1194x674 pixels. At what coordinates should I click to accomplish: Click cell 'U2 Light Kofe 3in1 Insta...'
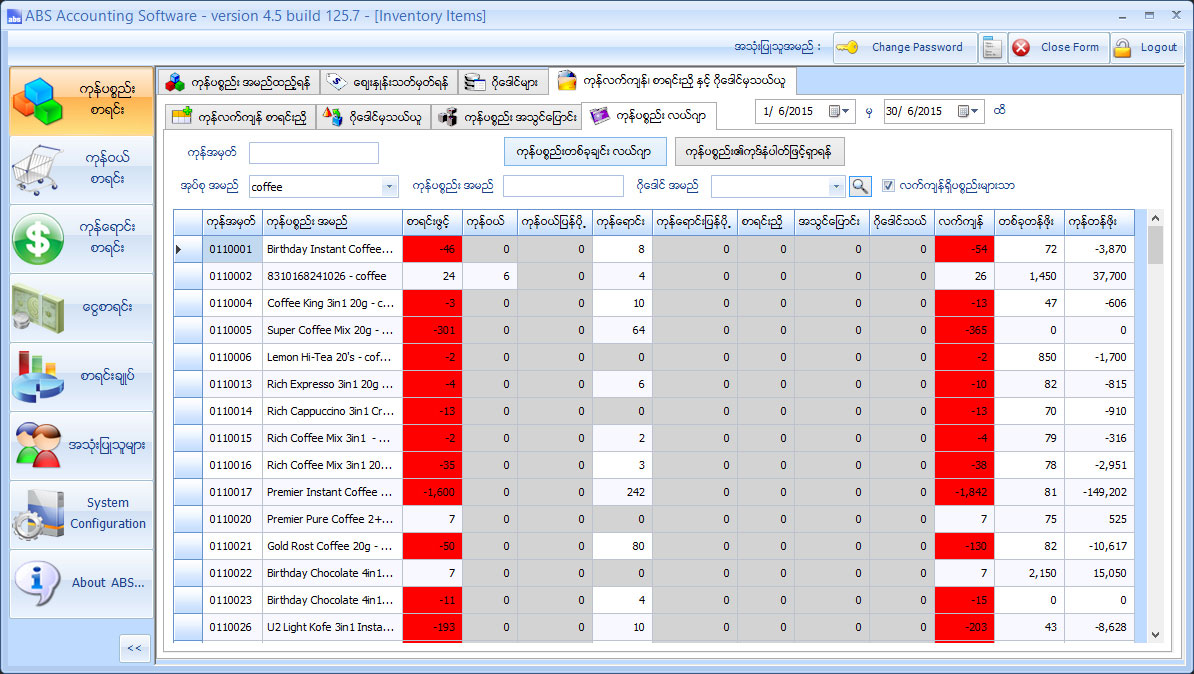coord(333,628)
